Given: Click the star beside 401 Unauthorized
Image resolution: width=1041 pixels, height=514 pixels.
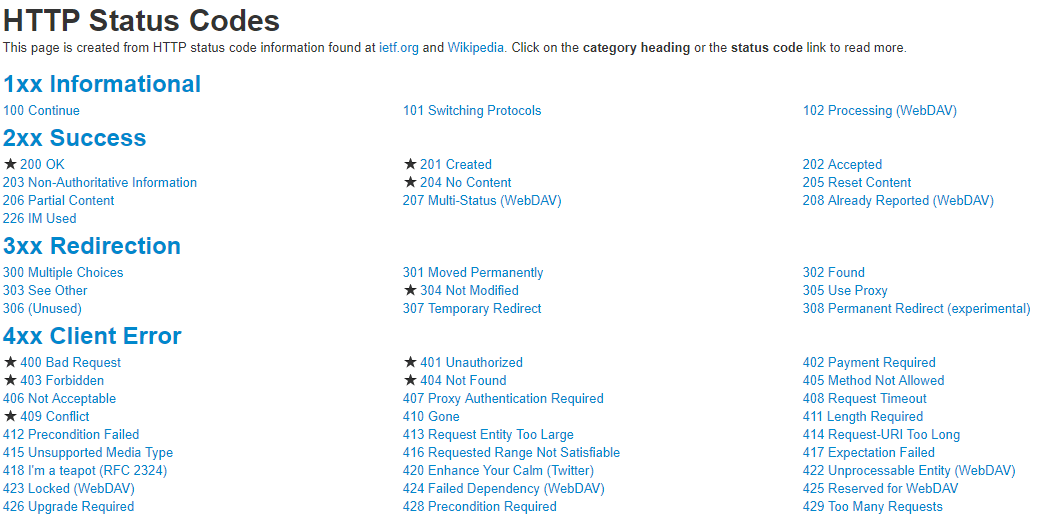Looking at the screenshot, I should tap(410, 362).
